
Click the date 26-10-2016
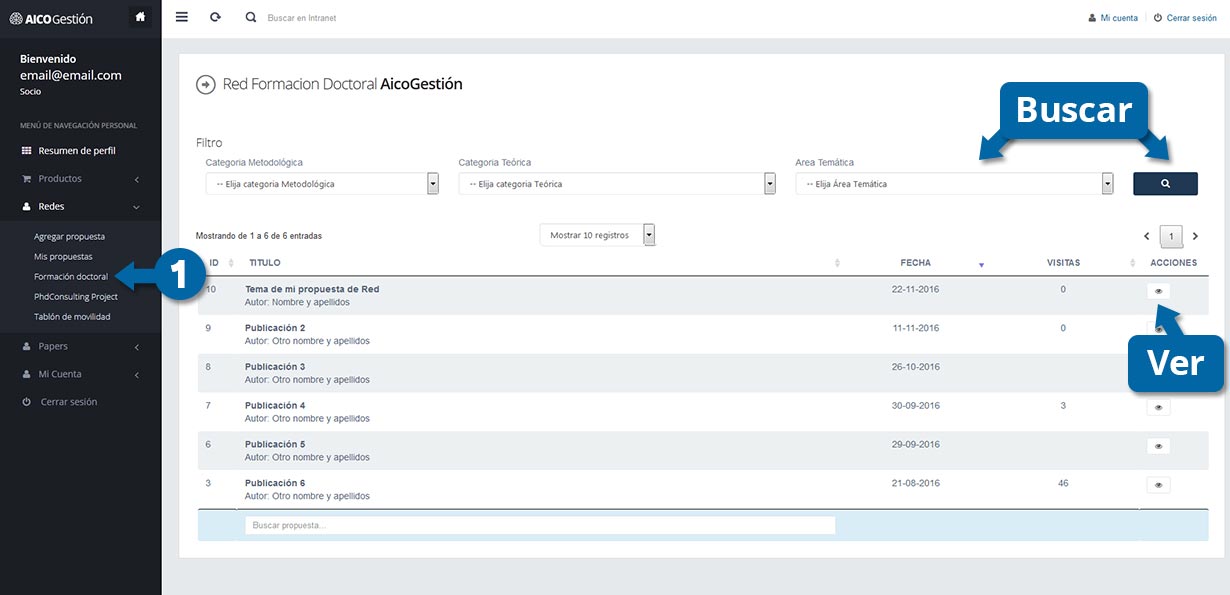click(x=916, y=367)
